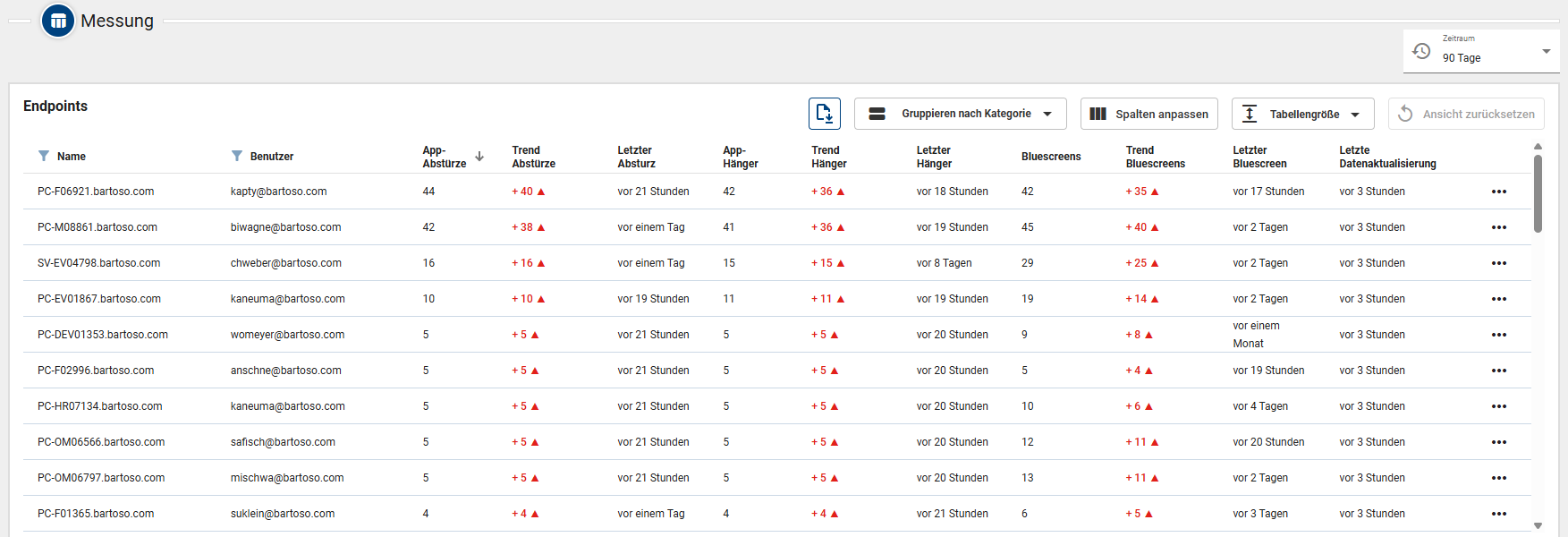Sort by Bluescreens column header
This screenshot has height=537, width=1568.
(x=1050, y=157)
